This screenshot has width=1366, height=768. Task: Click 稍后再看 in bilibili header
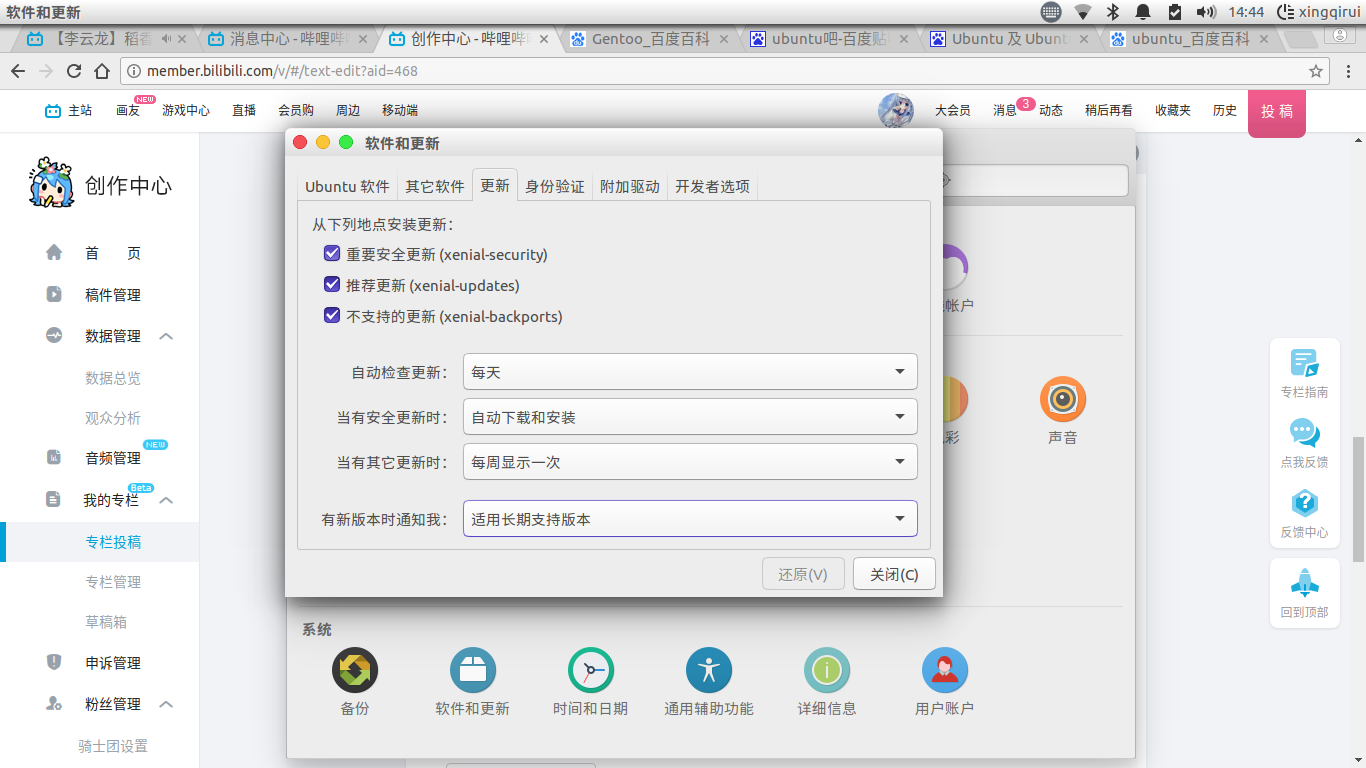1109,111
